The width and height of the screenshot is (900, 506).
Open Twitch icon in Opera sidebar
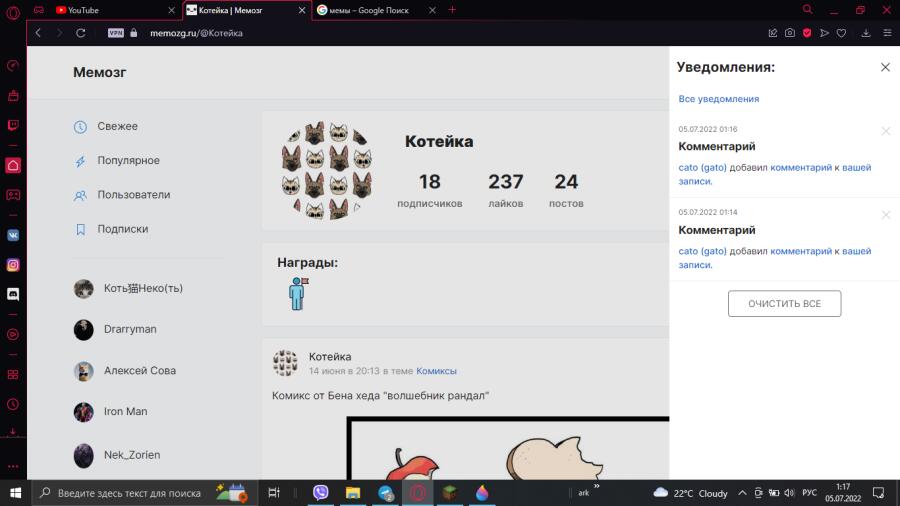(x=13, y=125)
